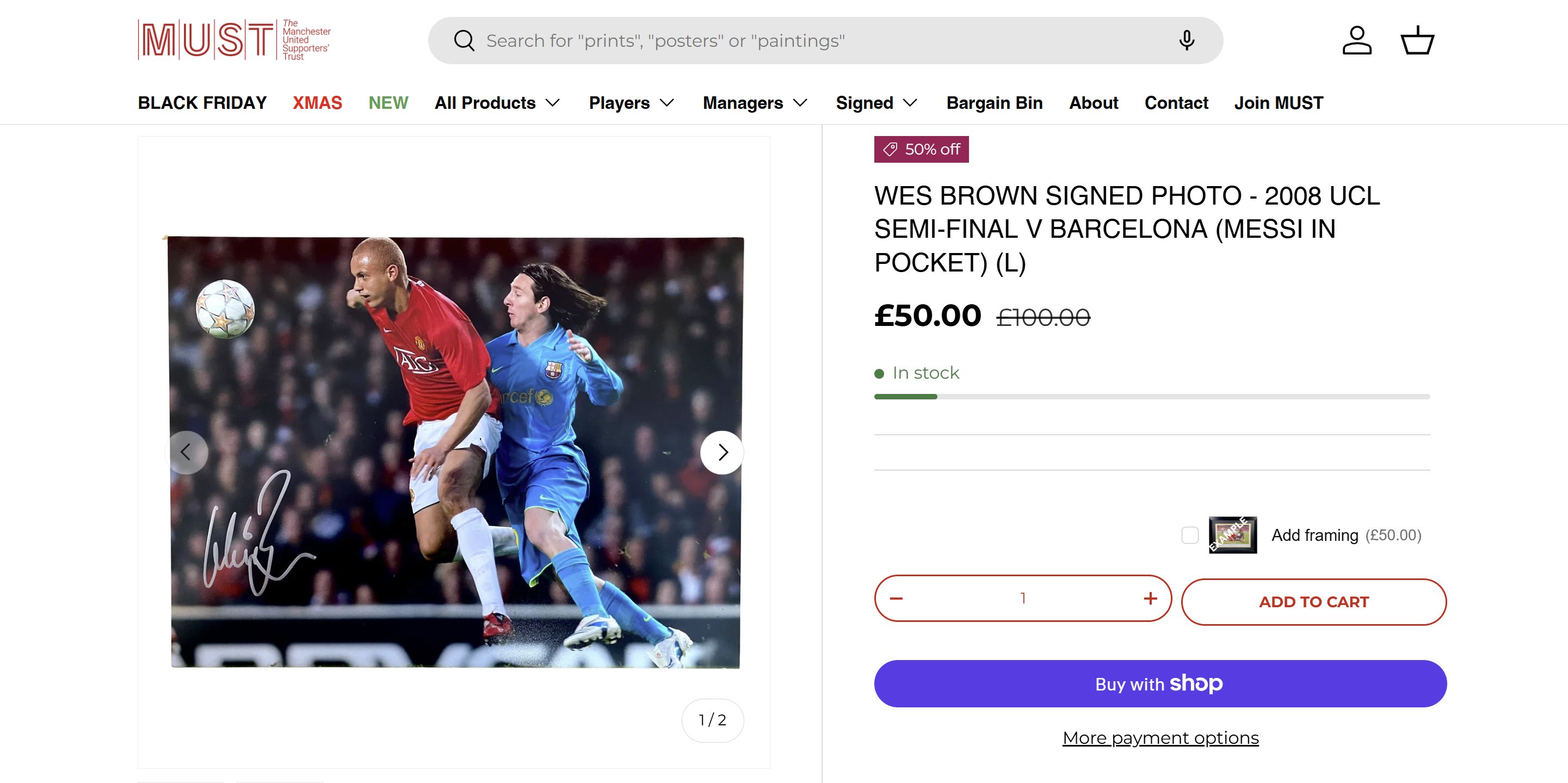Click the ADD TO CART button
The height and width of the screenshot is (783, 1568).
(x=1313, y=602)
